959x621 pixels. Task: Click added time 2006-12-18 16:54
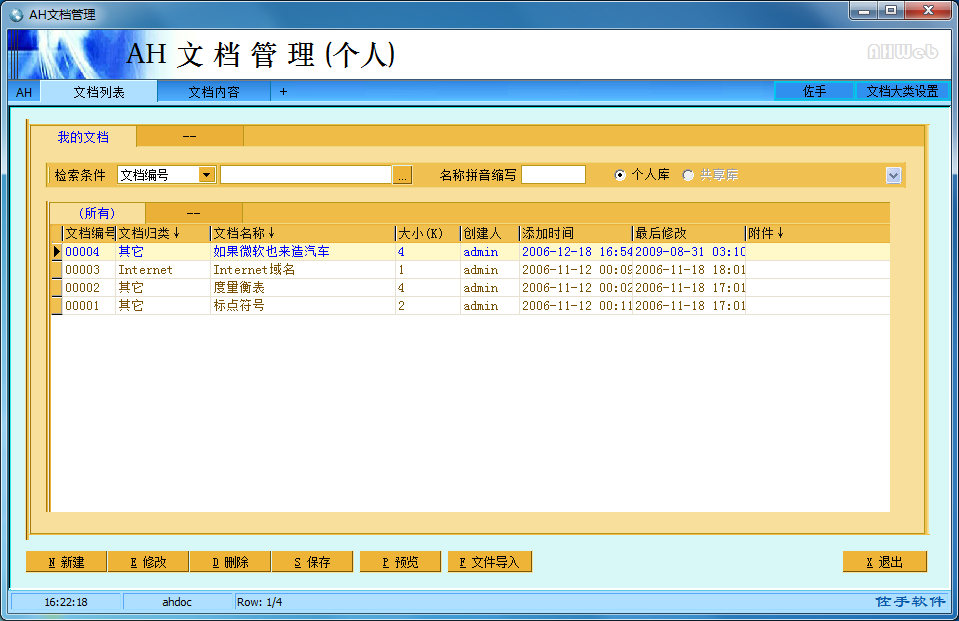point(576,252)
